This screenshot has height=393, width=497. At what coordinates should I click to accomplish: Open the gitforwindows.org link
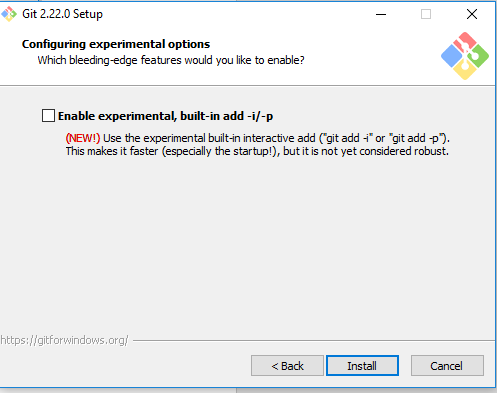click(x=64, y=340)
